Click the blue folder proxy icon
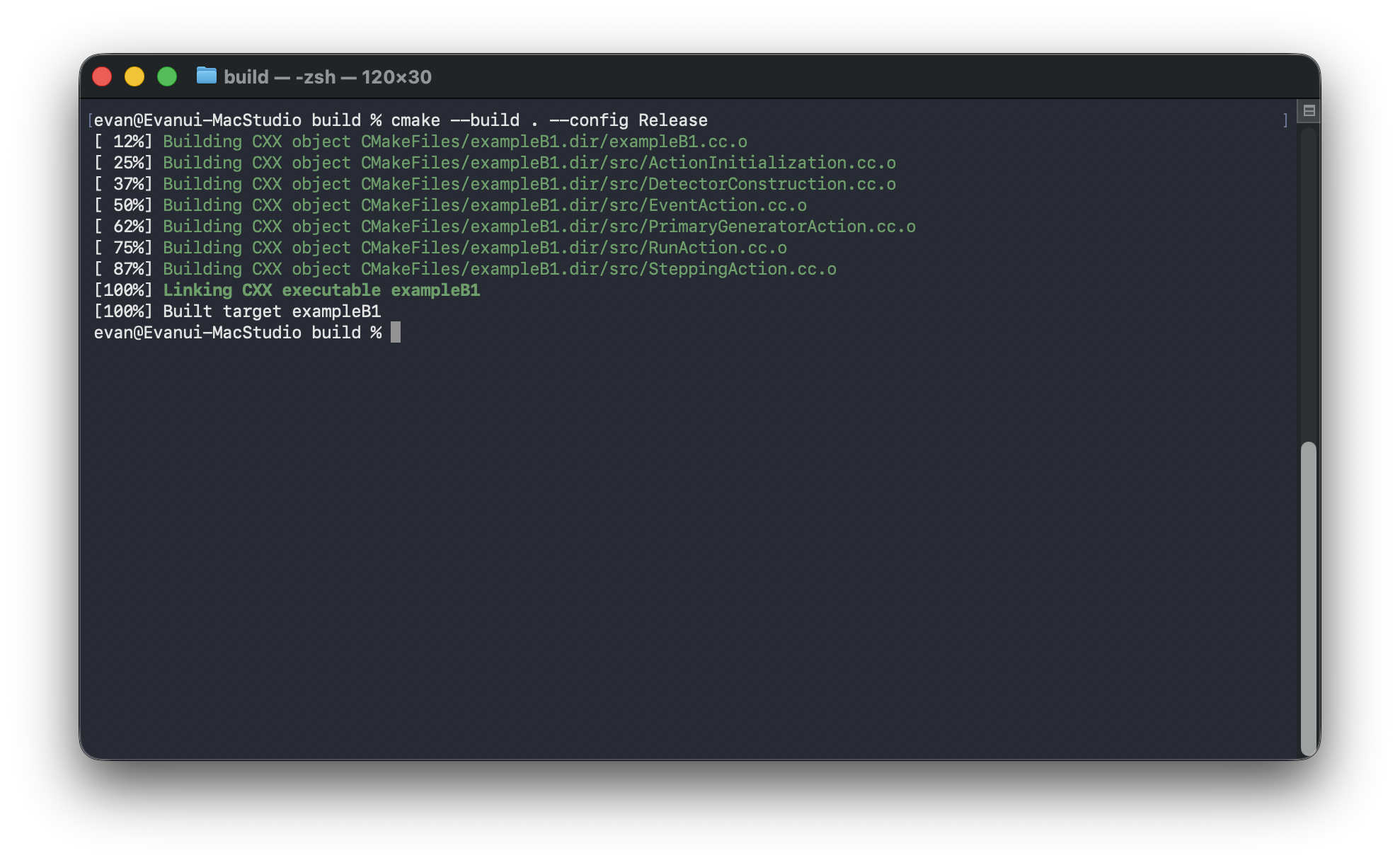The height and width of the screenshot is (865, 1400). pos(206,75)
